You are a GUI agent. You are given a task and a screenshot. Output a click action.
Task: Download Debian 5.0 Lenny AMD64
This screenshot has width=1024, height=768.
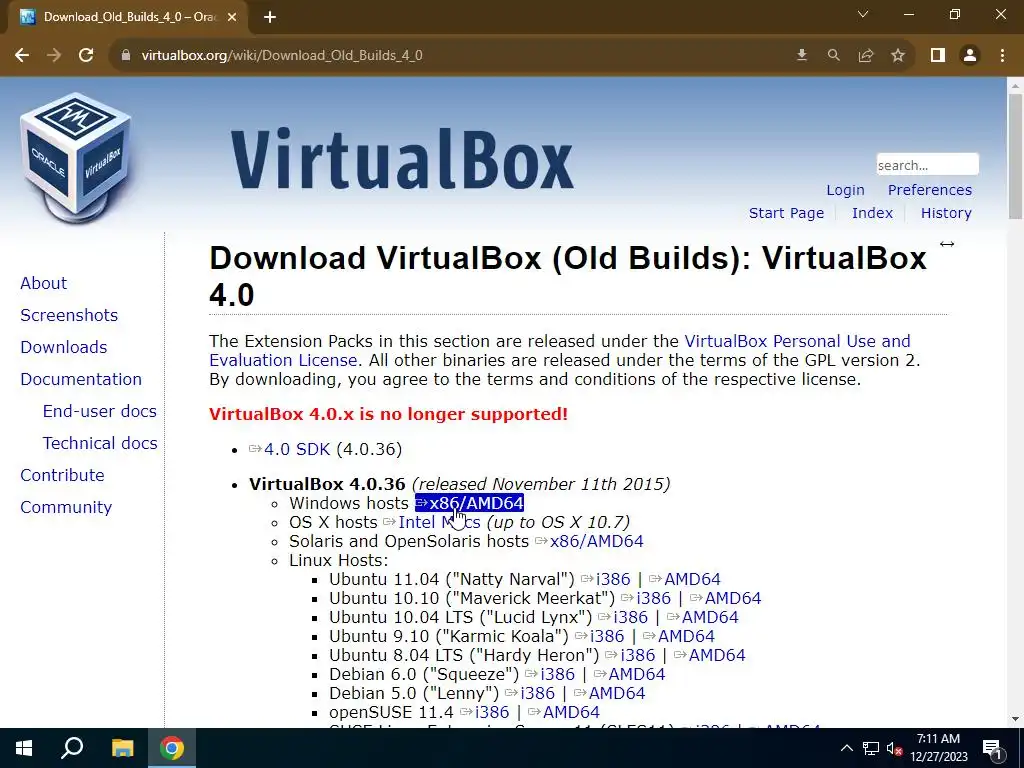click(609, 693)
